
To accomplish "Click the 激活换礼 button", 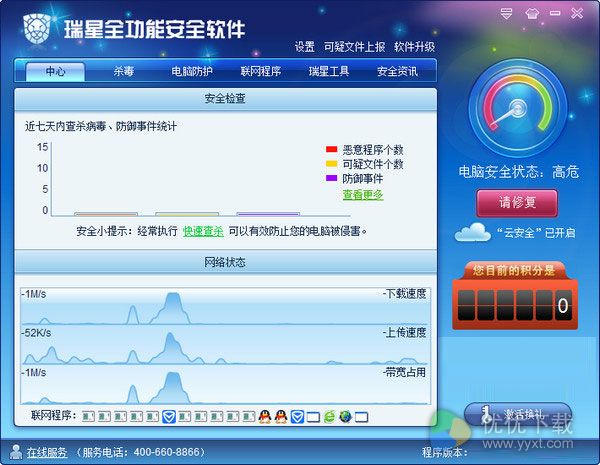I will (x=518, y=415).
